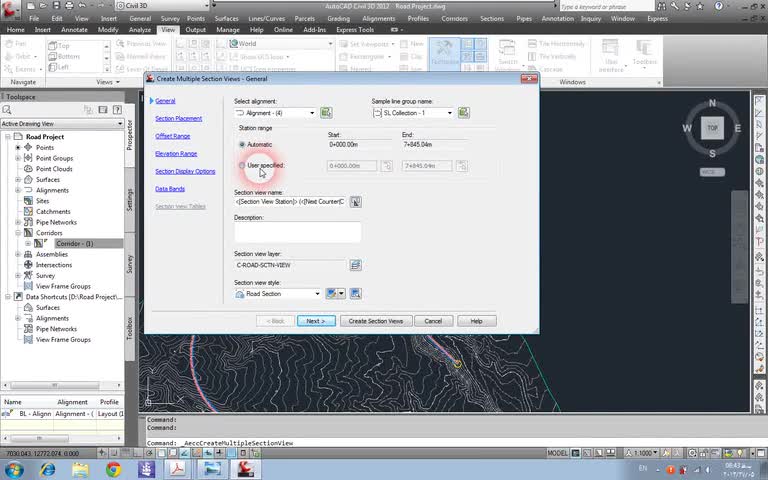768x480 pixels.
Task: Go to Offset Range page
Action: (172, 136)
